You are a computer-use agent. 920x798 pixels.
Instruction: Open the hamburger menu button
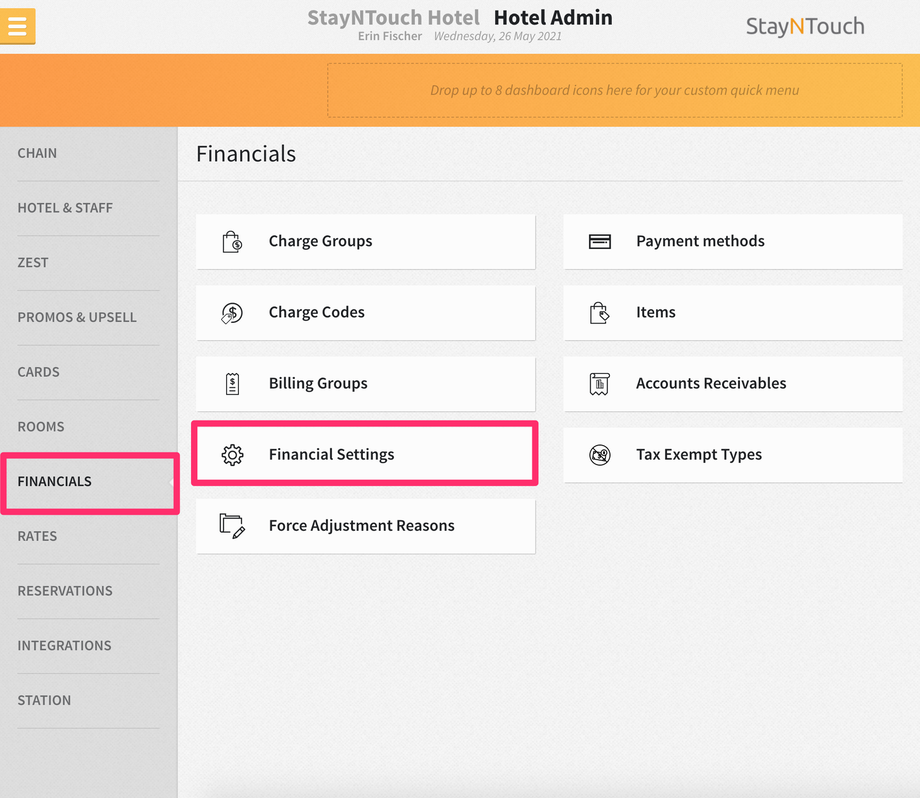18,26
